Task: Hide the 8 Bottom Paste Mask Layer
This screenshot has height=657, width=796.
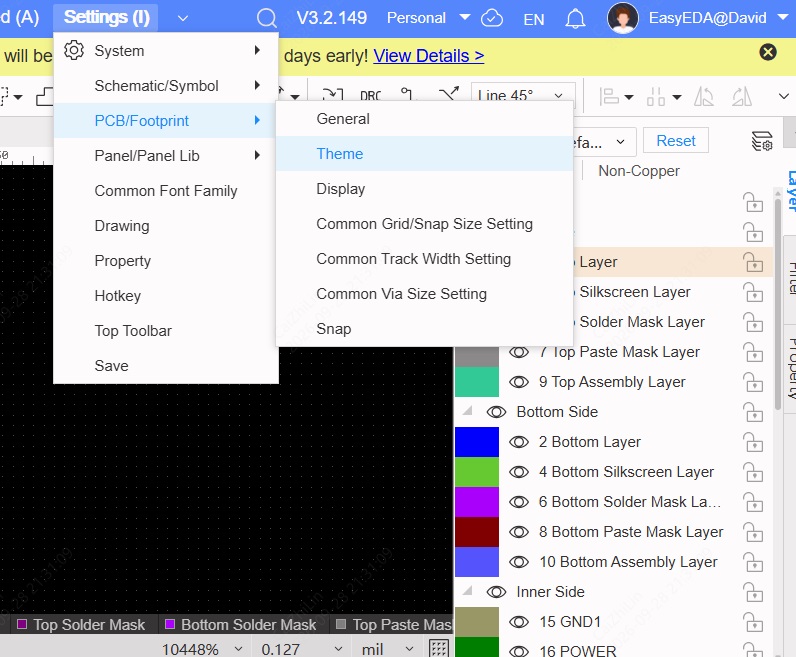Action: click(519, 532)
